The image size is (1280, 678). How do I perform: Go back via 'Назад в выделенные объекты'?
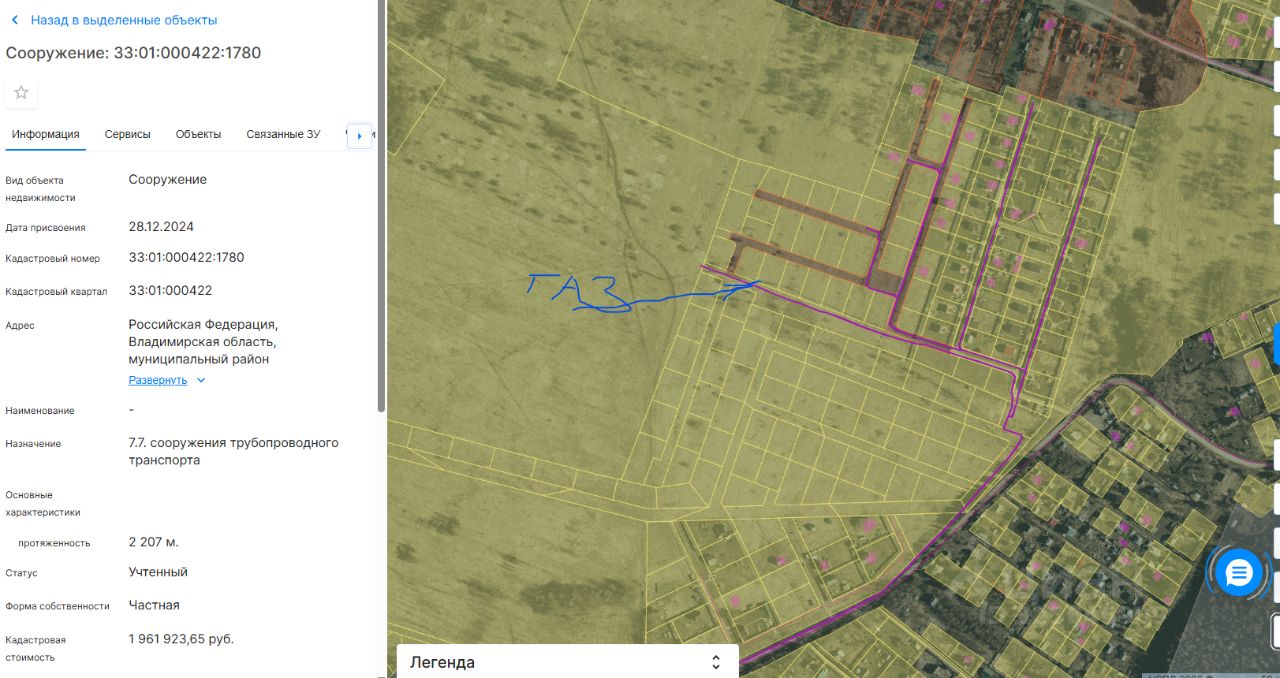[x=123, y=20]
